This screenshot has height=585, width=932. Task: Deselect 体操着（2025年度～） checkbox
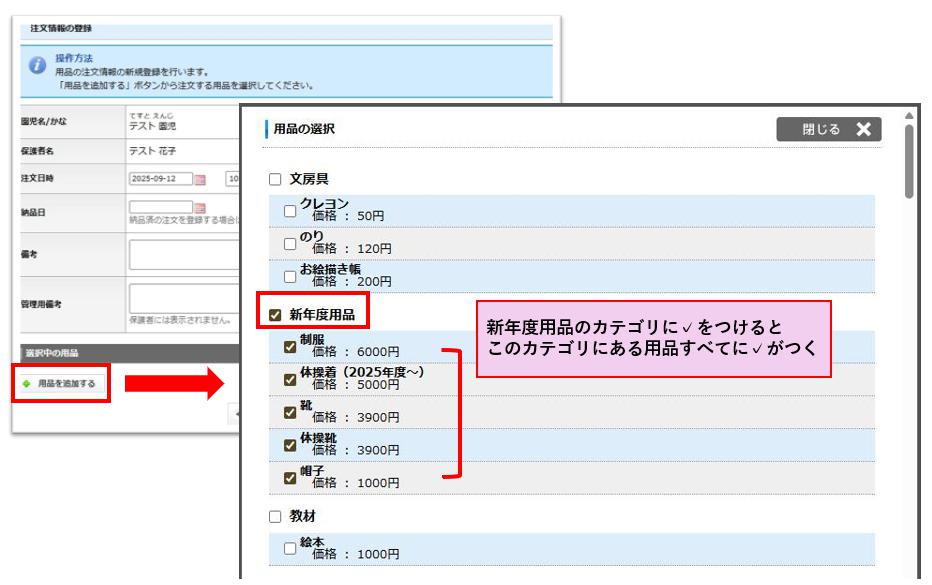(x=290, y=379)
